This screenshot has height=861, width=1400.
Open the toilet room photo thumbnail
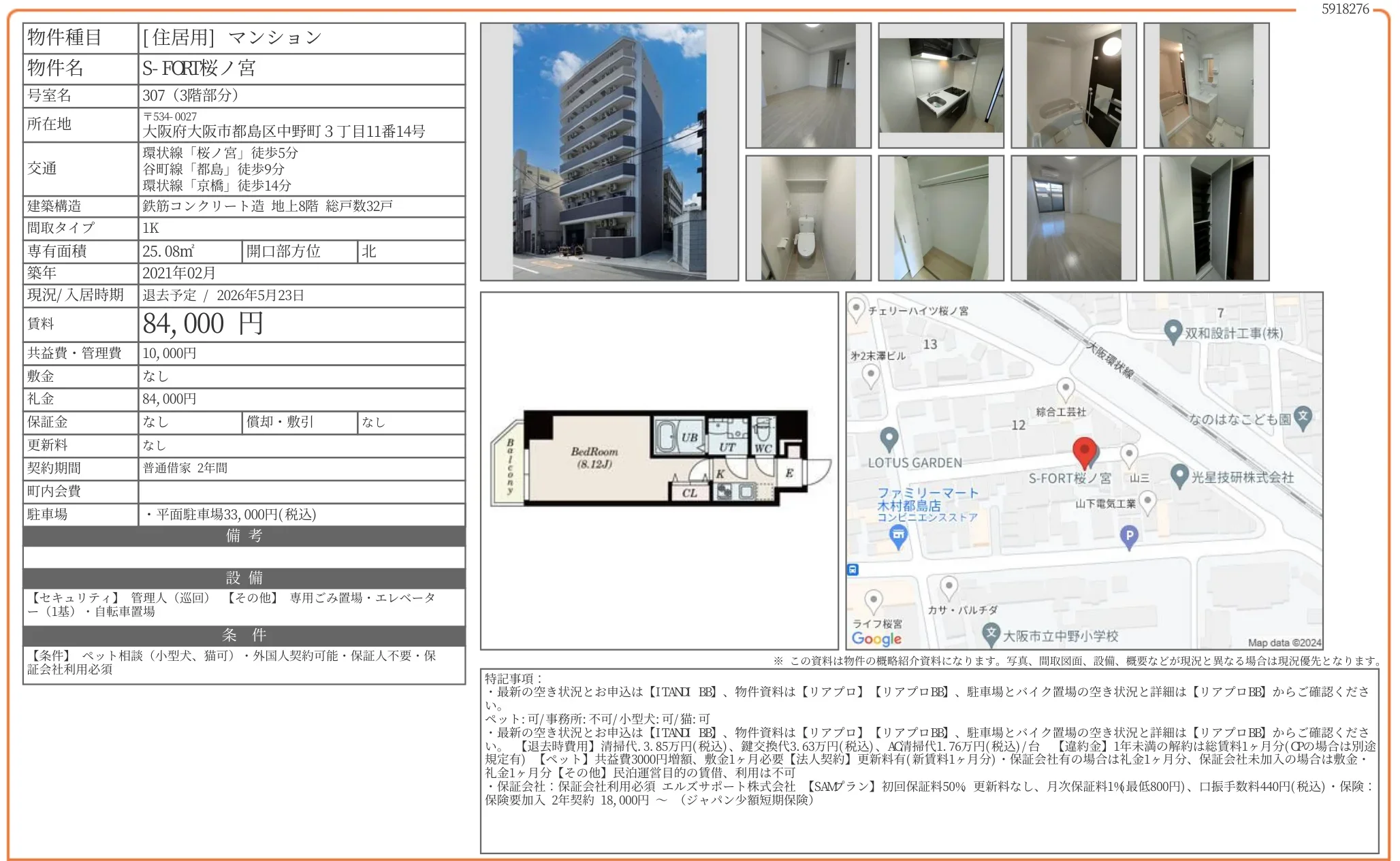[x=808, y=218]
